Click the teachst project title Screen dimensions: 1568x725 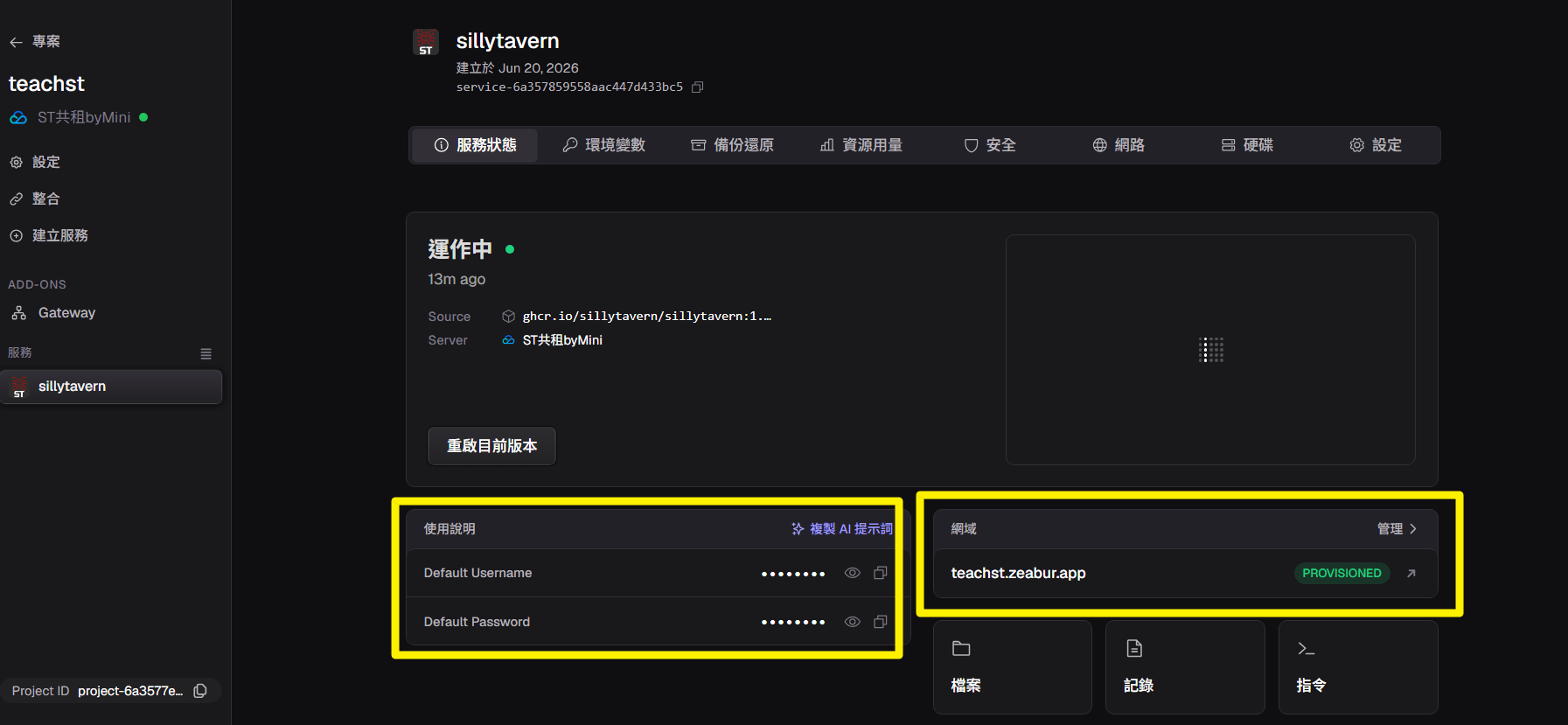[x=46, y=84]
